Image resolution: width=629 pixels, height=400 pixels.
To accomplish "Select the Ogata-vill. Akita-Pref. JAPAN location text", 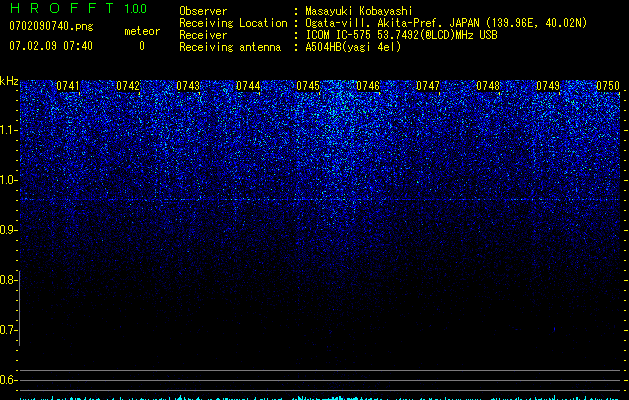I will click(446, 23).
